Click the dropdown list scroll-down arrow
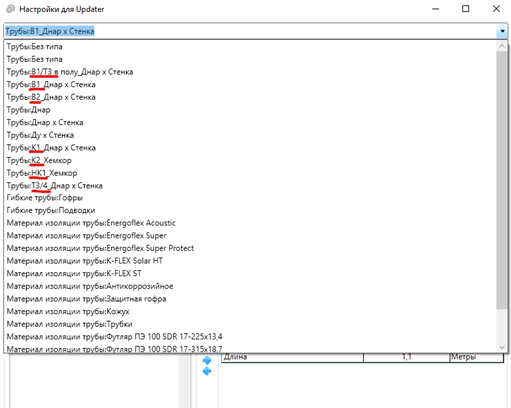This screenshot has height=408, width=511. click(502, 347)
